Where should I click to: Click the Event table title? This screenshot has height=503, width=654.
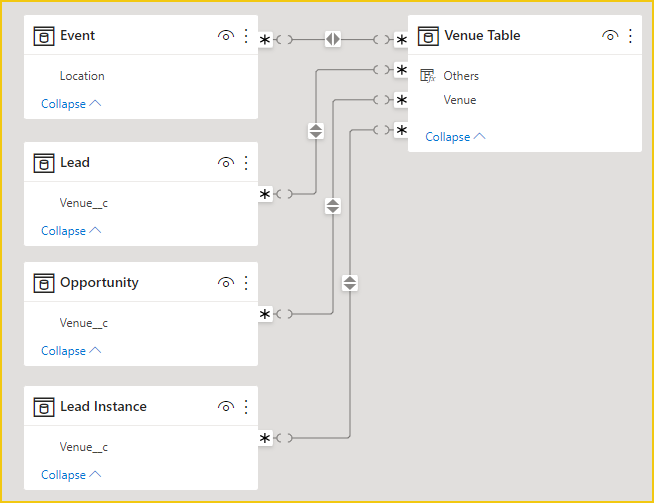coord(78,35)
